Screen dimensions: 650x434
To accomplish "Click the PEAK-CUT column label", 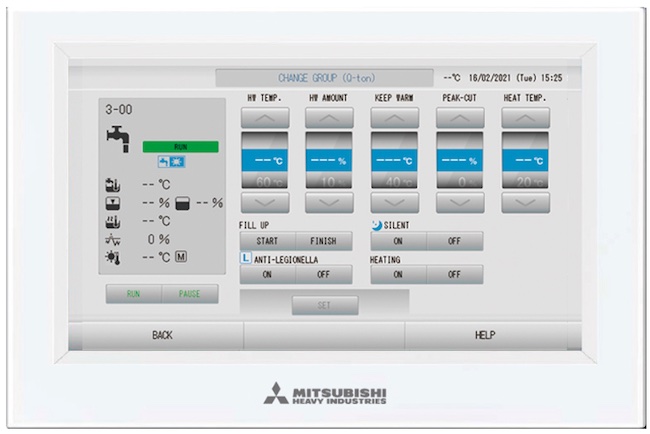I will click(459, 98).
